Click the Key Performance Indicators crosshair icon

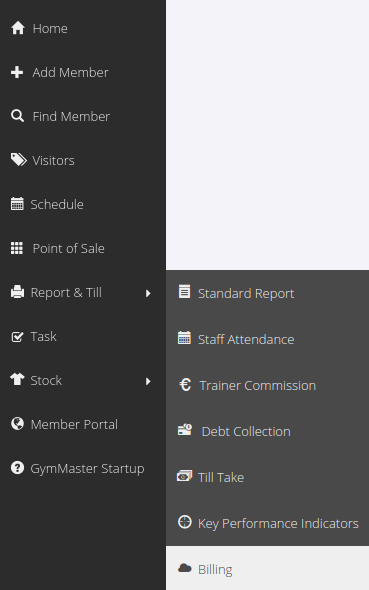[x=185, y=522]
